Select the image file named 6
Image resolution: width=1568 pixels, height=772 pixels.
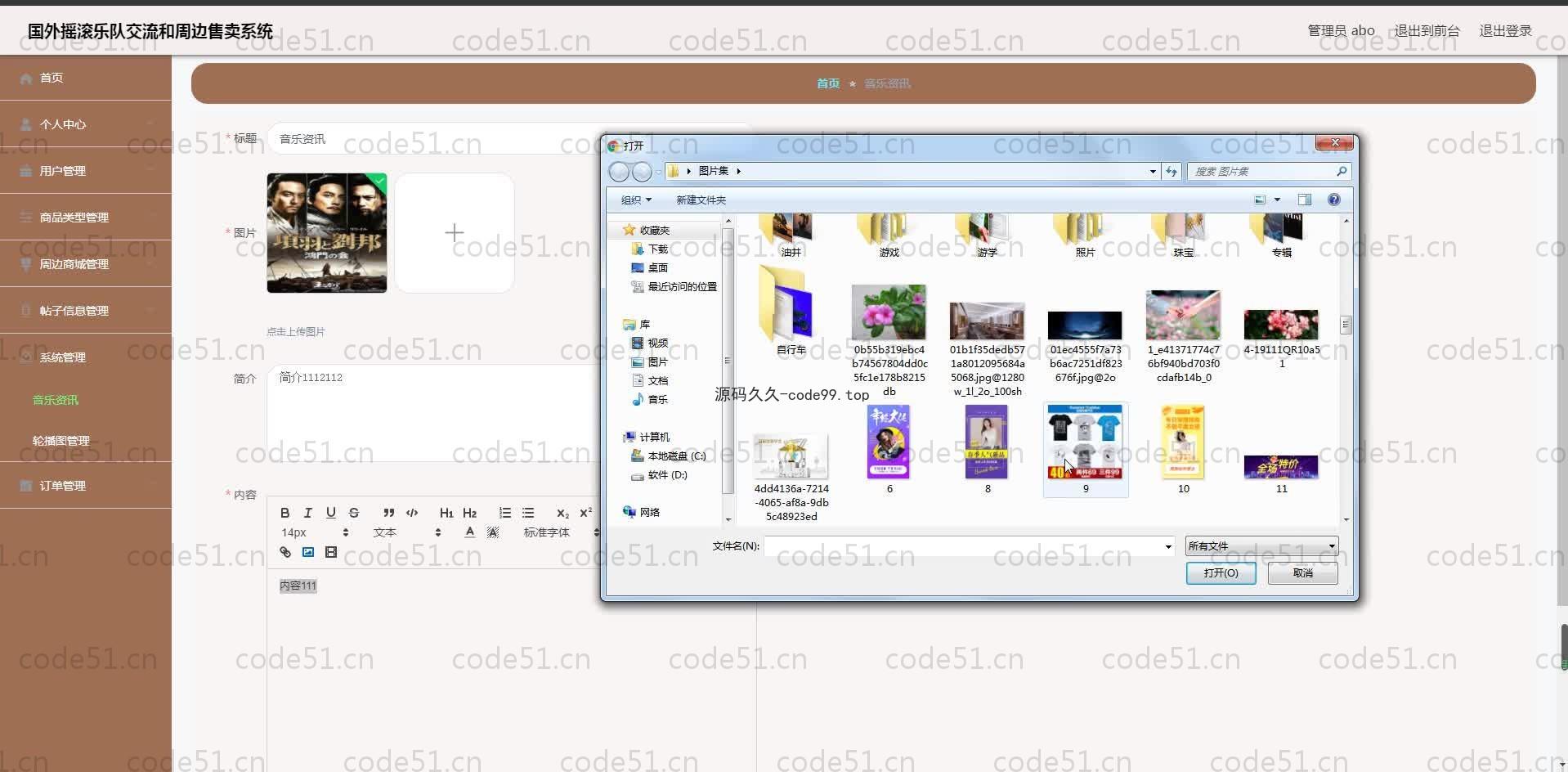(889, 449)
